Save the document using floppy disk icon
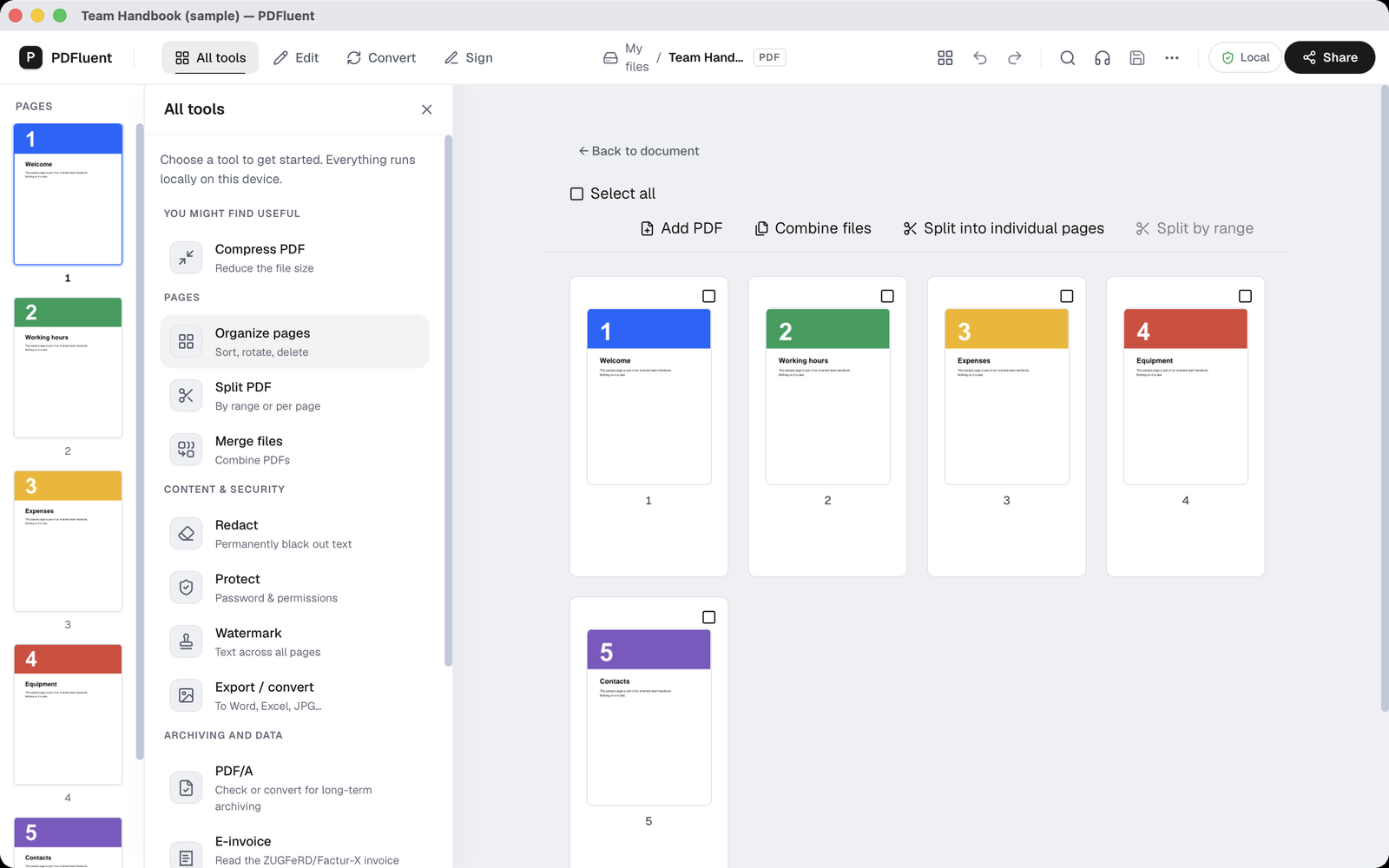The height and width of the screenshot is (868, 1389). [x=1137, y=57]
